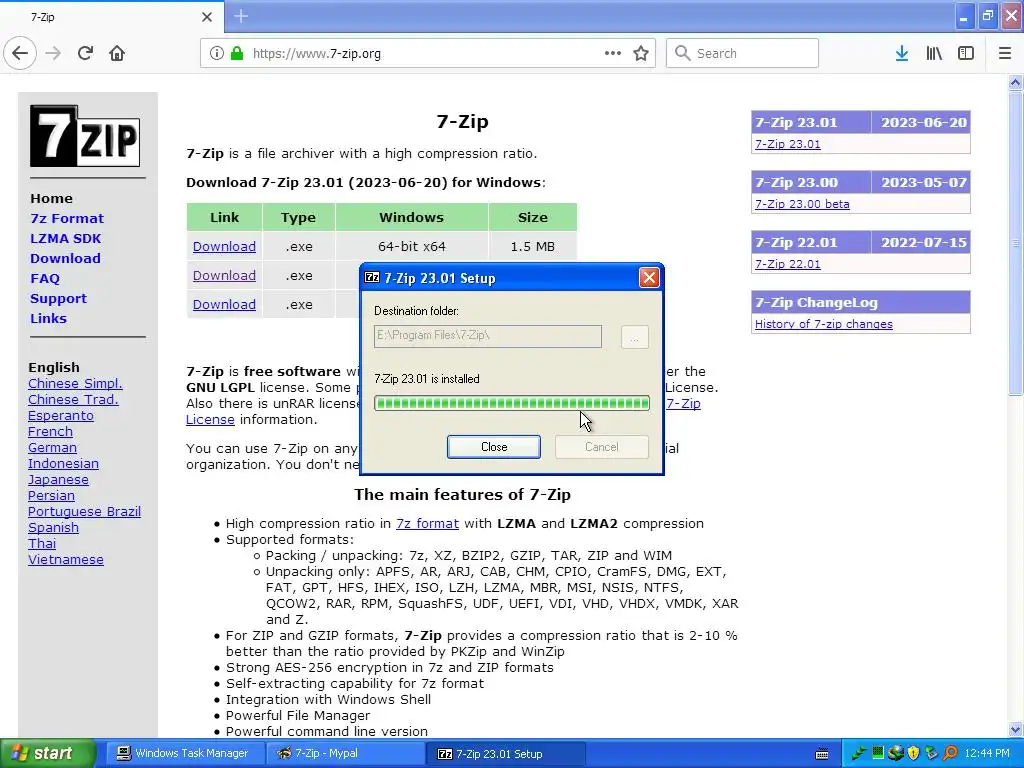The width and height of the screenshot is (1024, 768).
Task: Click the globe tray icon
Action: (x=895, y=754)
